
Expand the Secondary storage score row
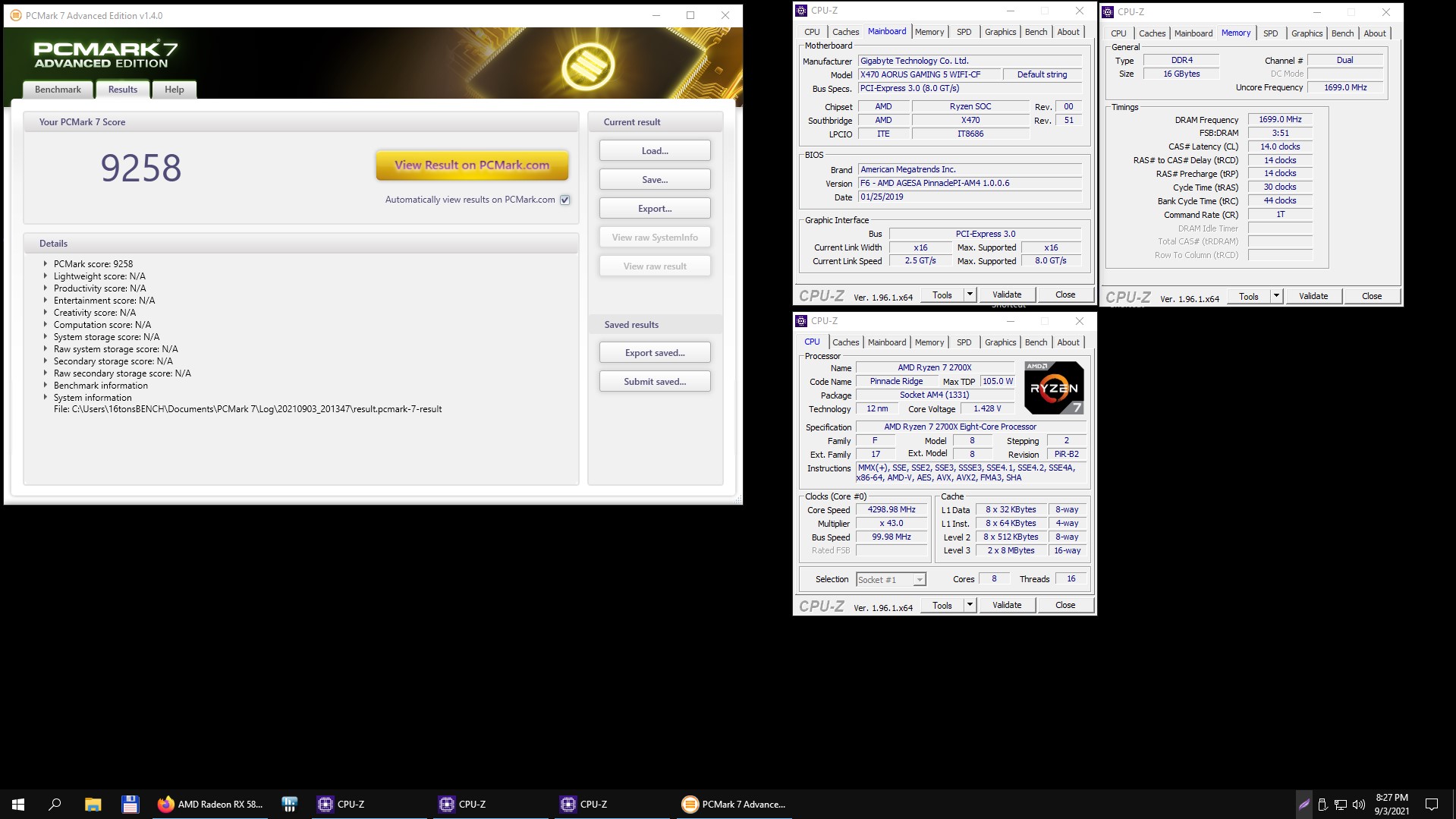[45, 361]
